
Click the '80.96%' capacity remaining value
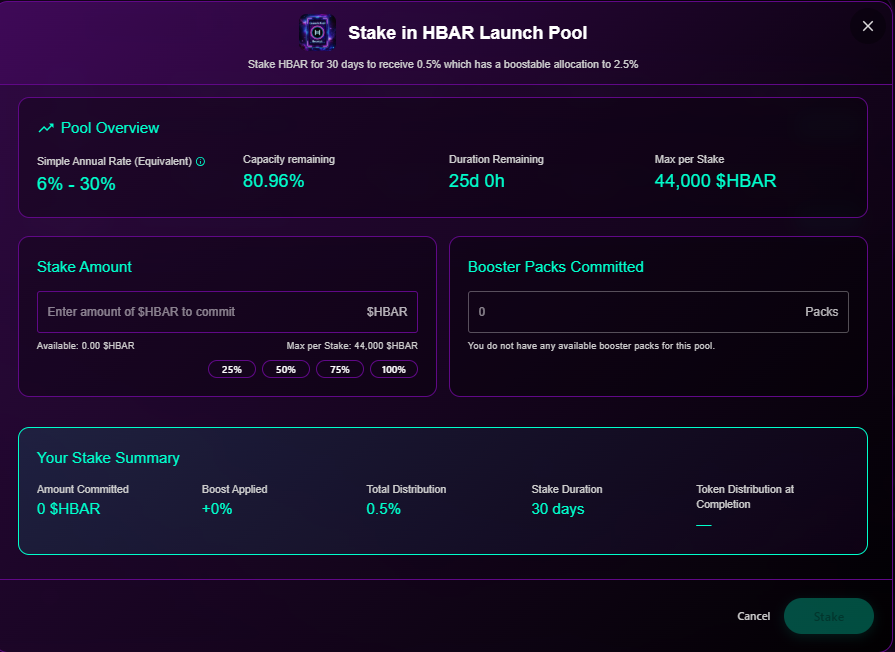(273, 181)
